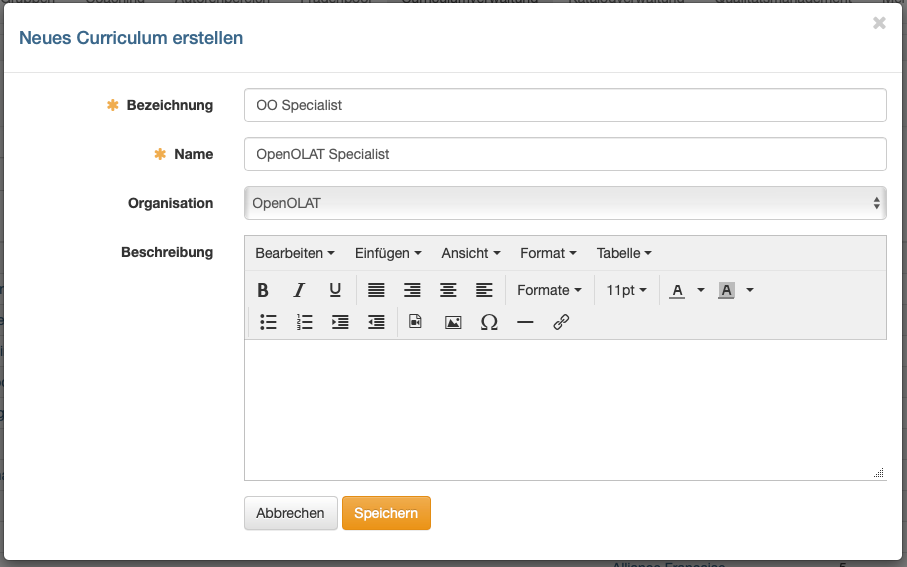Toggle bold formatting in the editor
The width and height of the screenshot is (907, 567).
[x=263, y=290]
